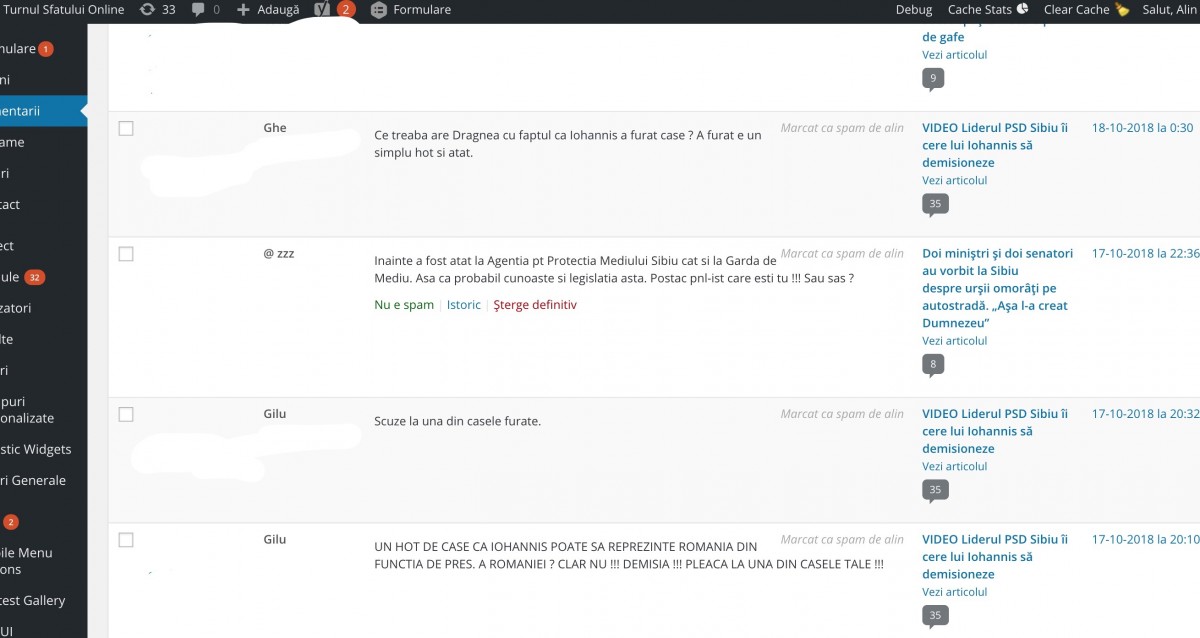Click the Clear Cache broom icon

(1122, 10)
